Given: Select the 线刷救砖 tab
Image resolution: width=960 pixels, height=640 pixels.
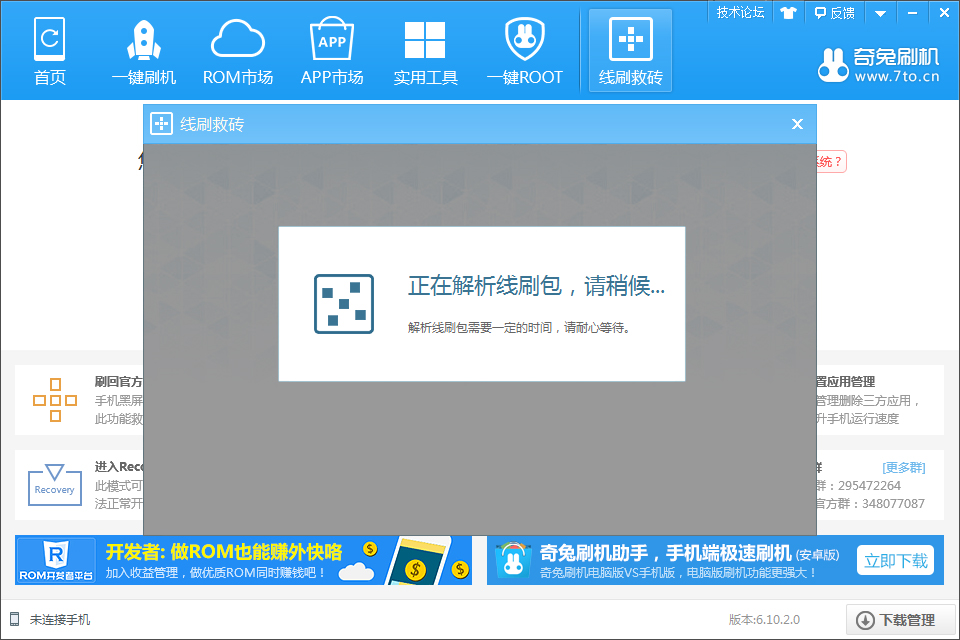Looking at the screenshot, I should tap(631, 50).
